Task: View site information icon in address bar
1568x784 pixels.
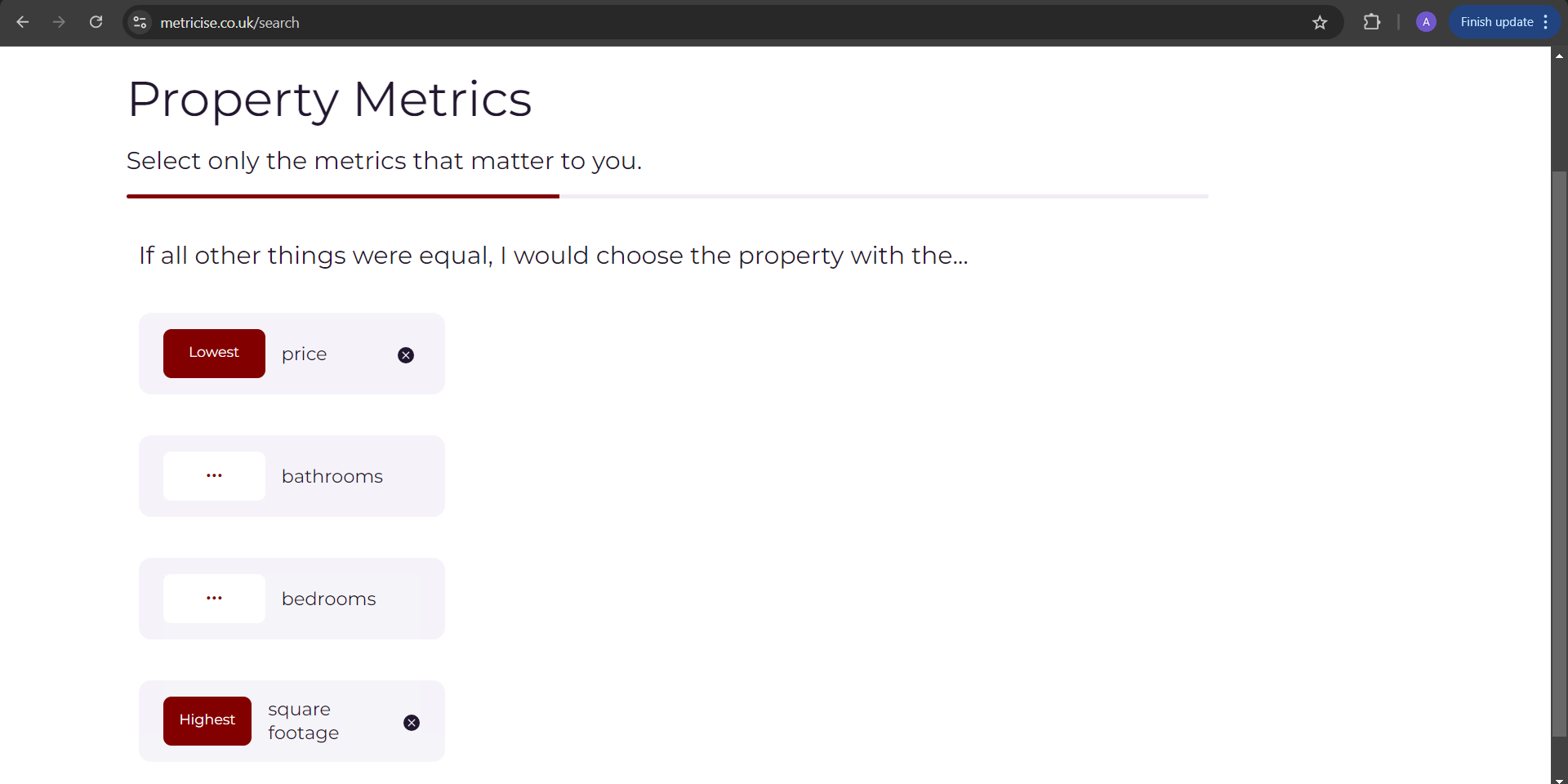Action: (140, 22)
